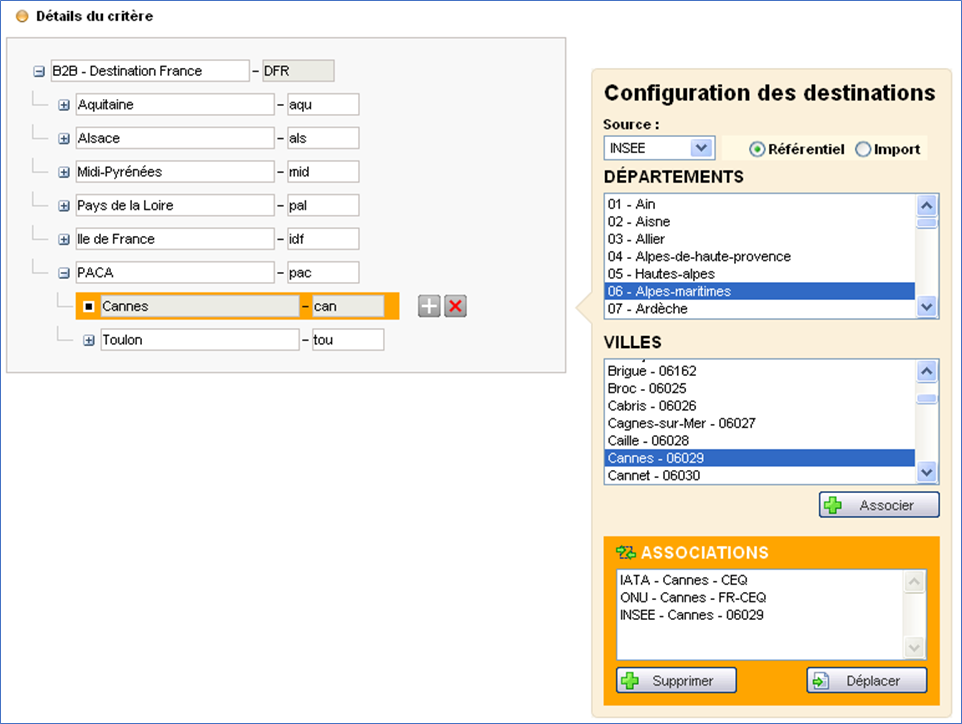This screenshot has width=962, height=724.
Task: Click the gray plus icon beside Cannes
Action: coord(428,306)
